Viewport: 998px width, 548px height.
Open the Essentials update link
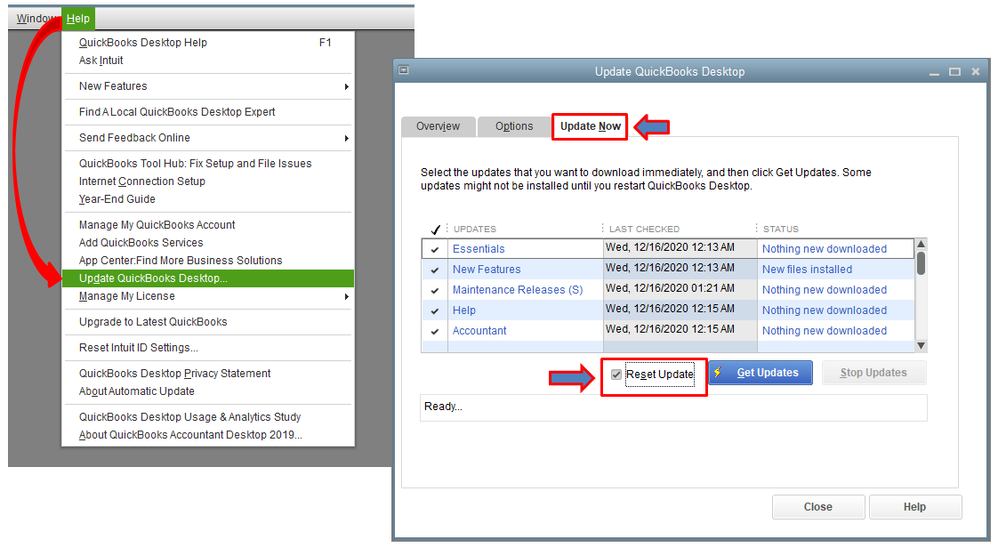tap(479, 249)
